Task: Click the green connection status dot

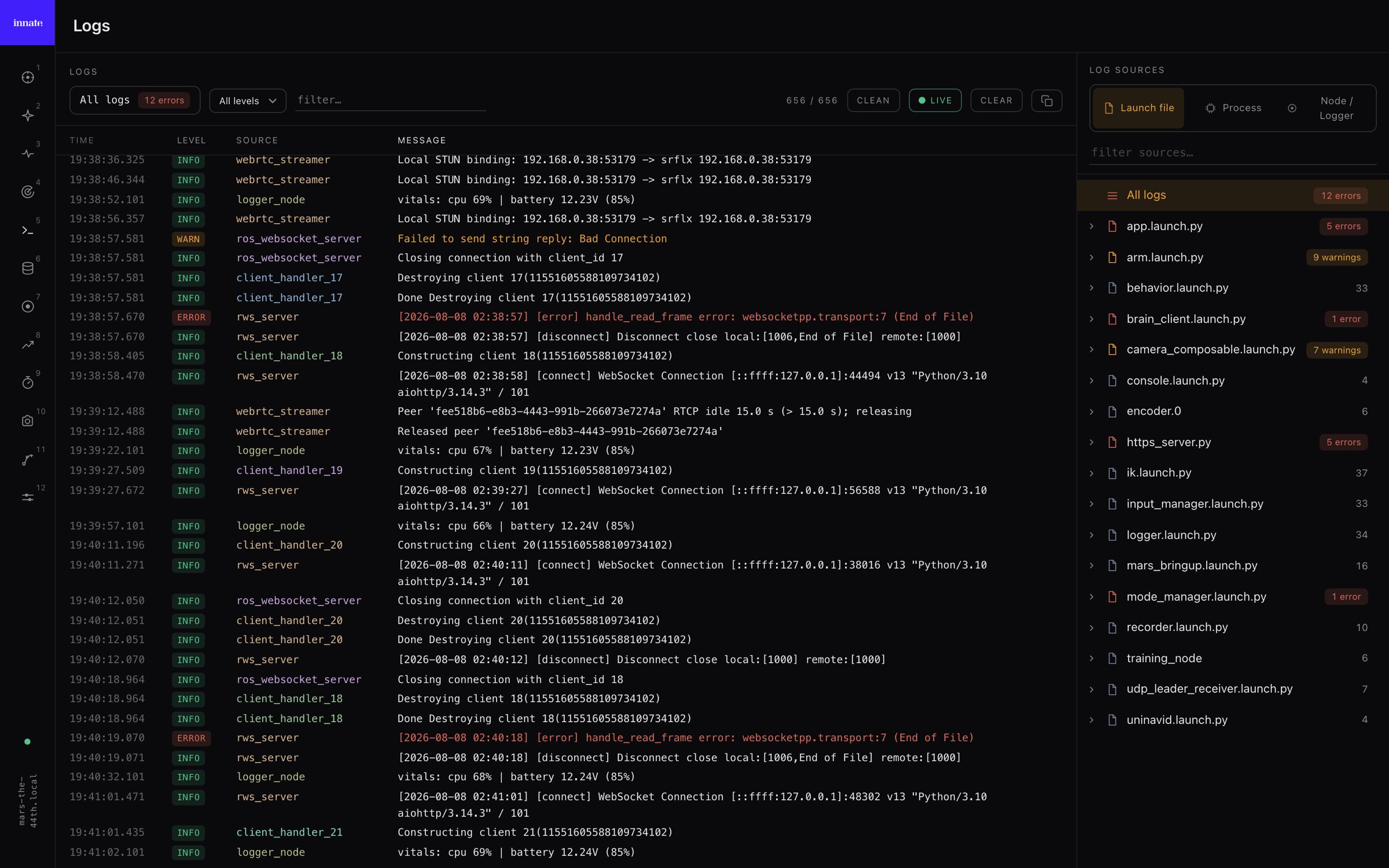Action: click(27, 742)
